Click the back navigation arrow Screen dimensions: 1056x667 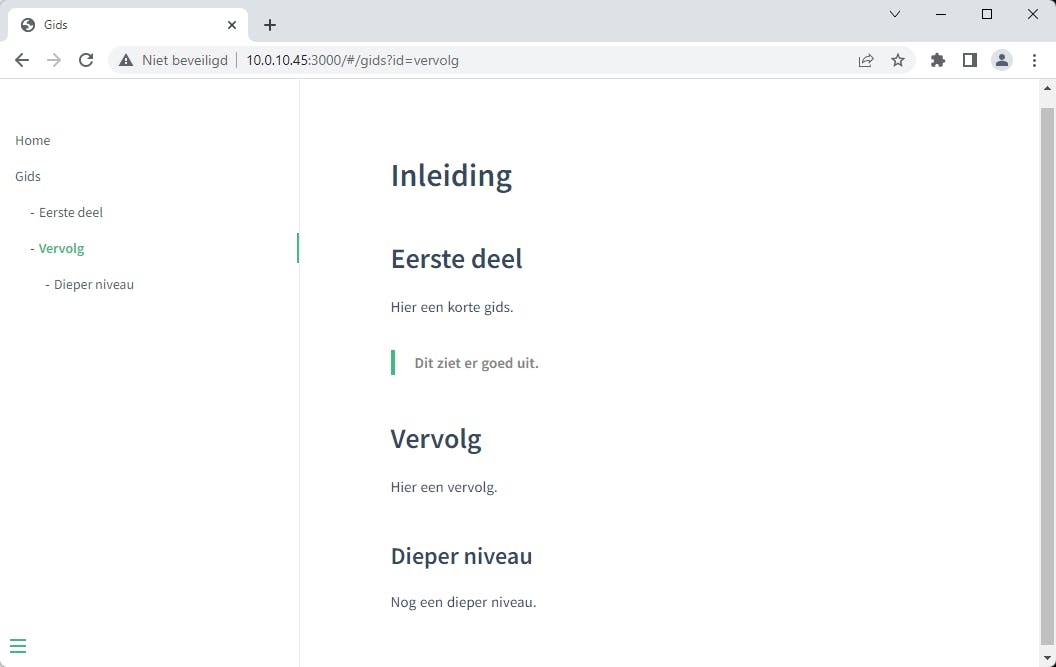[22, 60]
